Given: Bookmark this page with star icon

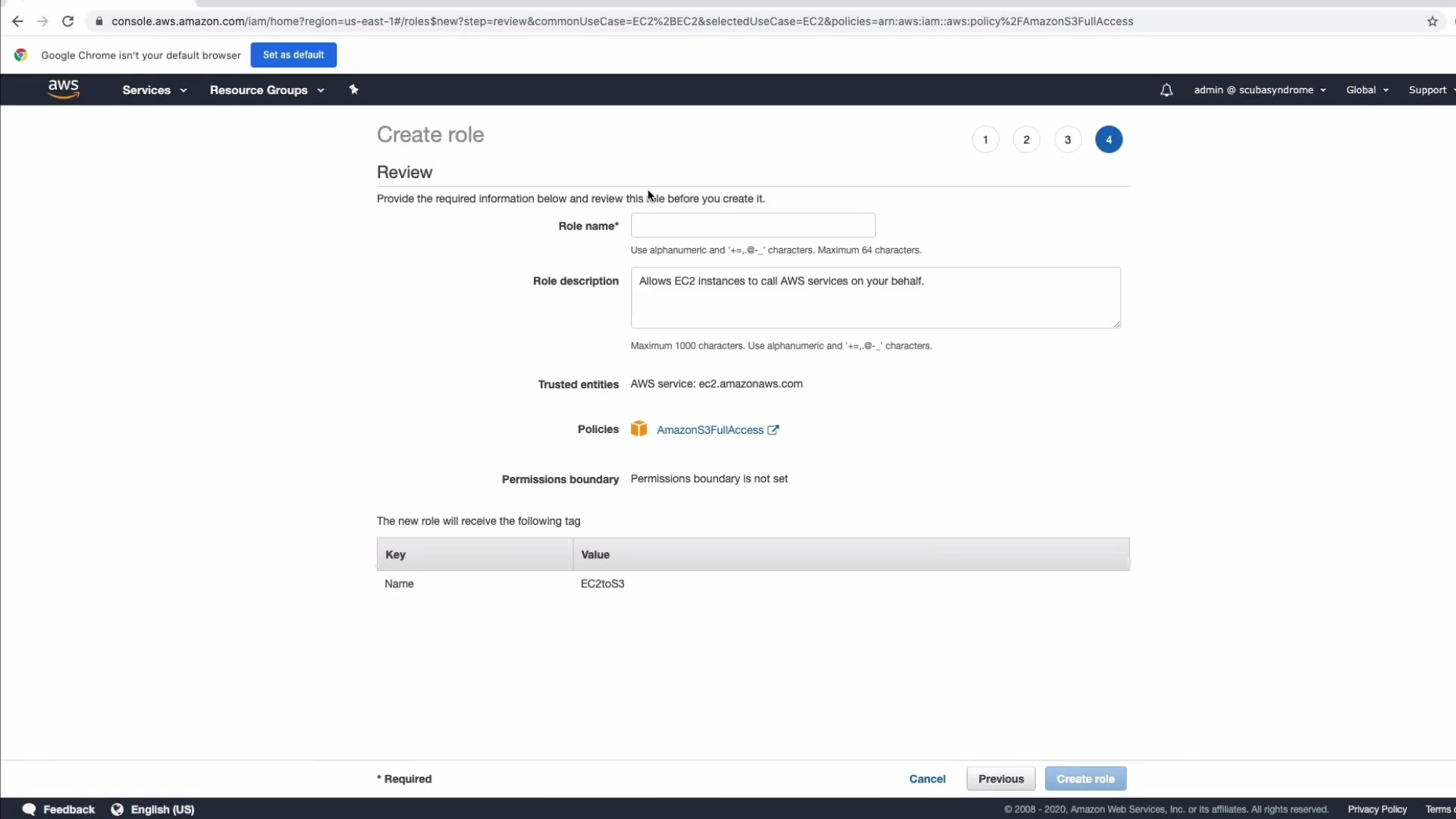Looking at the screenshot, I should (x=1432, y=21).
